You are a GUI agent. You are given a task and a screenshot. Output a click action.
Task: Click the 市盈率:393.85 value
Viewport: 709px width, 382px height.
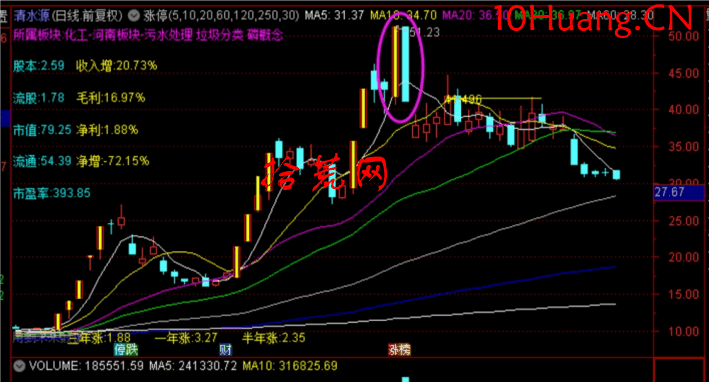point(52,193)
